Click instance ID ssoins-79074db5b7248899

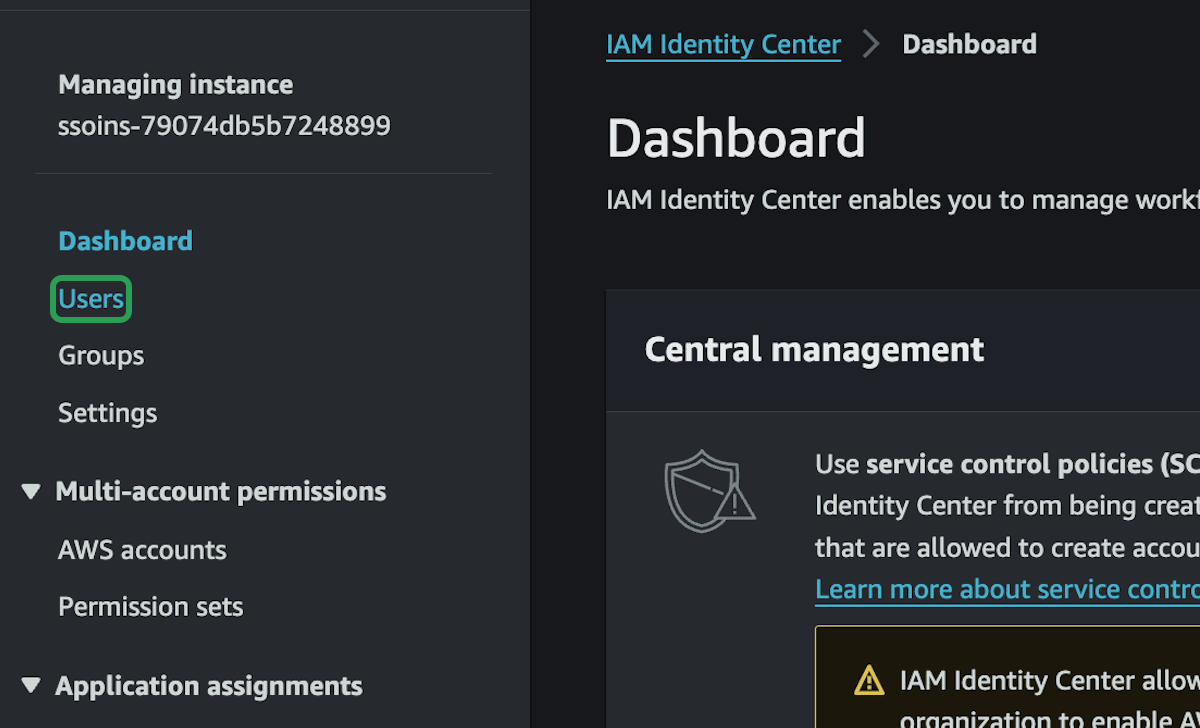coord(224,126)
